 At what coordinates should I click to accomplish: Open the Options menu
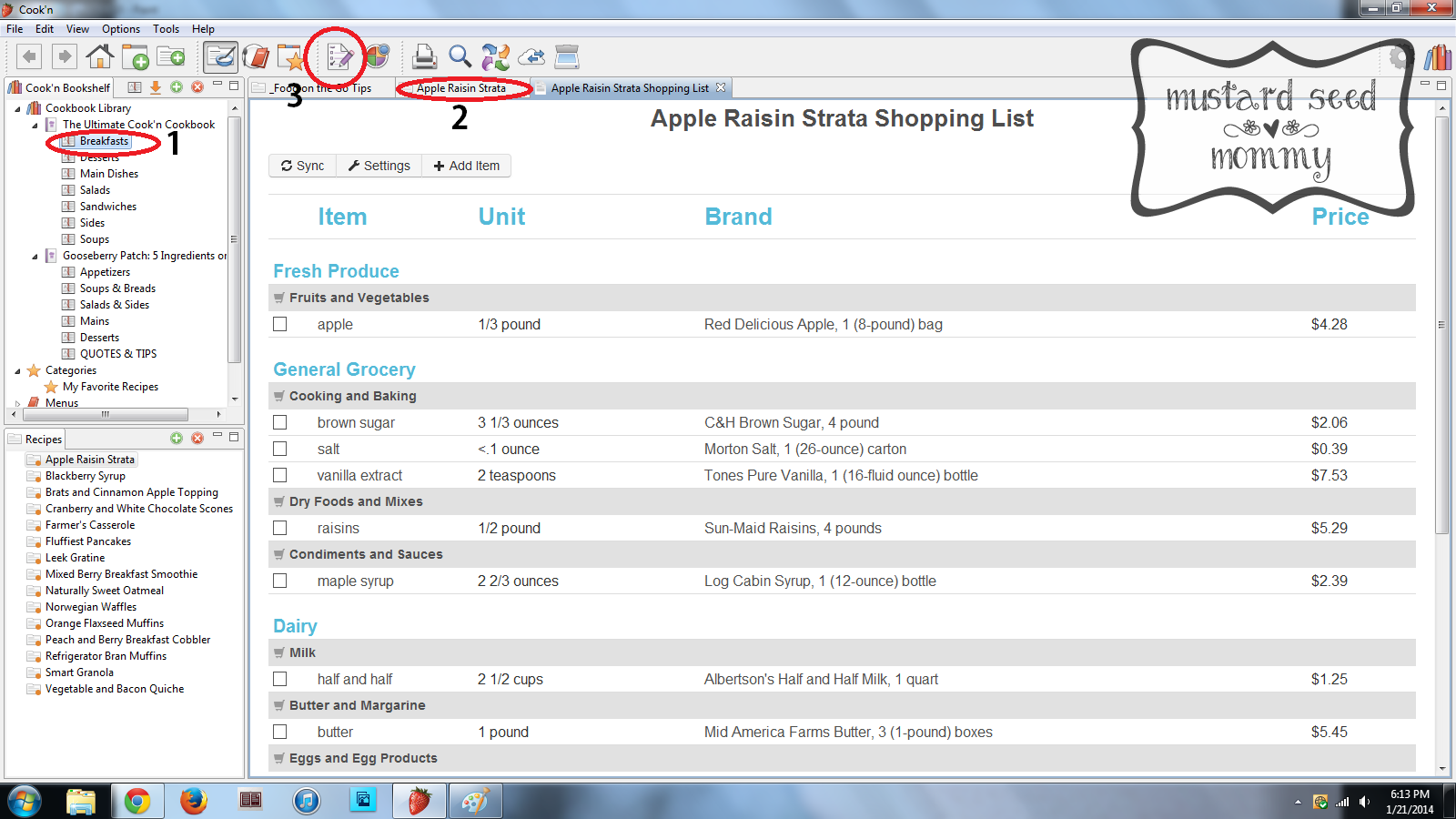pyautogui.click(x=121, y=29)
